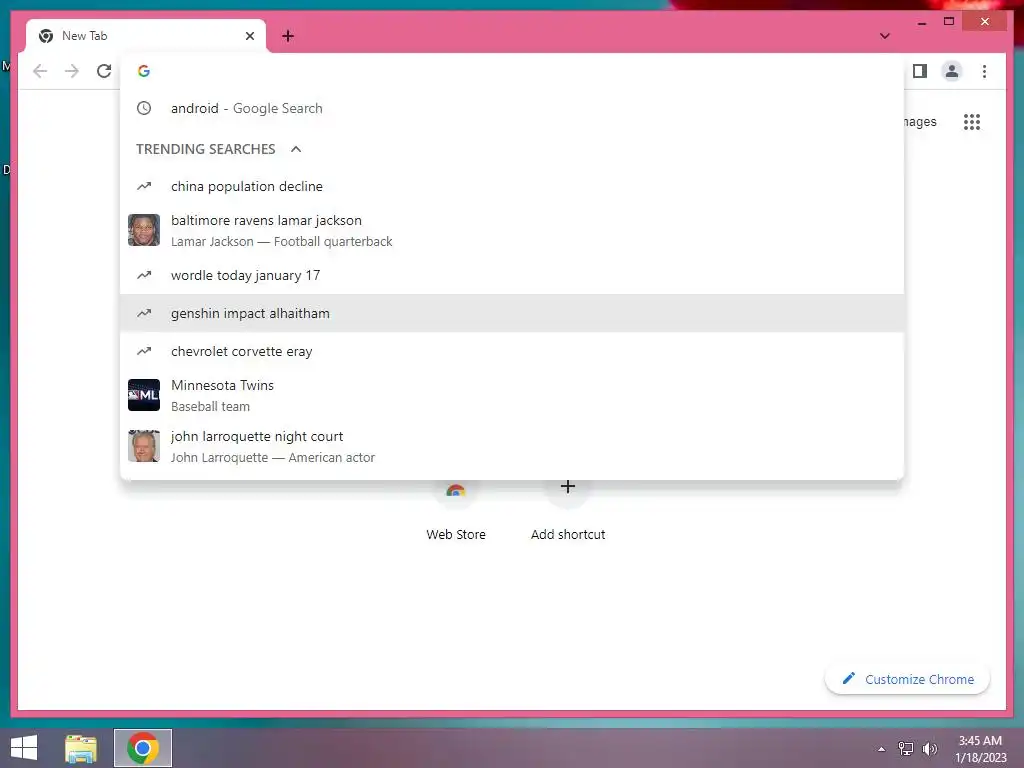Select the china population decline suggestion
The image size is (1024, 768).
tap(512, 187)
